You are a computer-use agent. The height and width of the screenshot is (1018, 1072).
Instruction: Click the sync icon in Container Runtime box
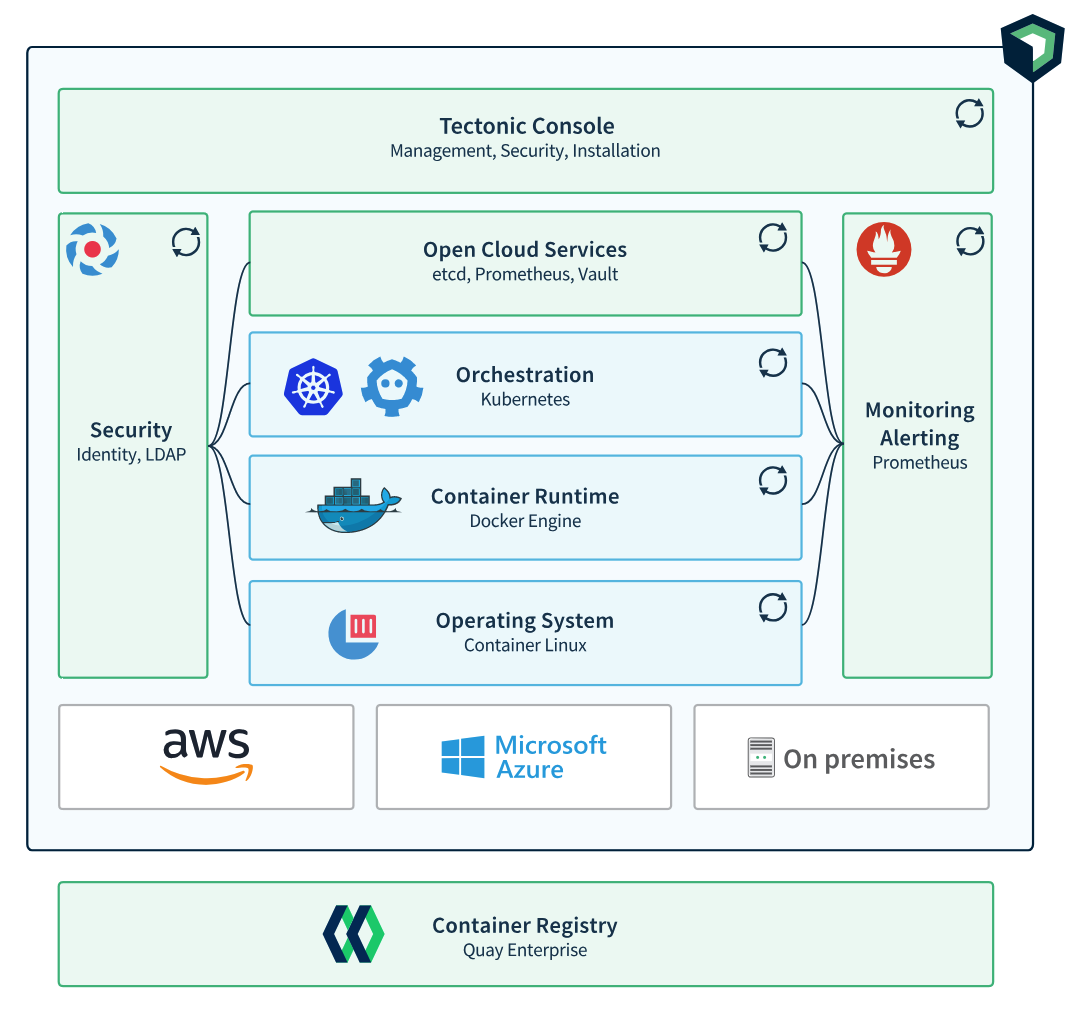tap(773, 481)
